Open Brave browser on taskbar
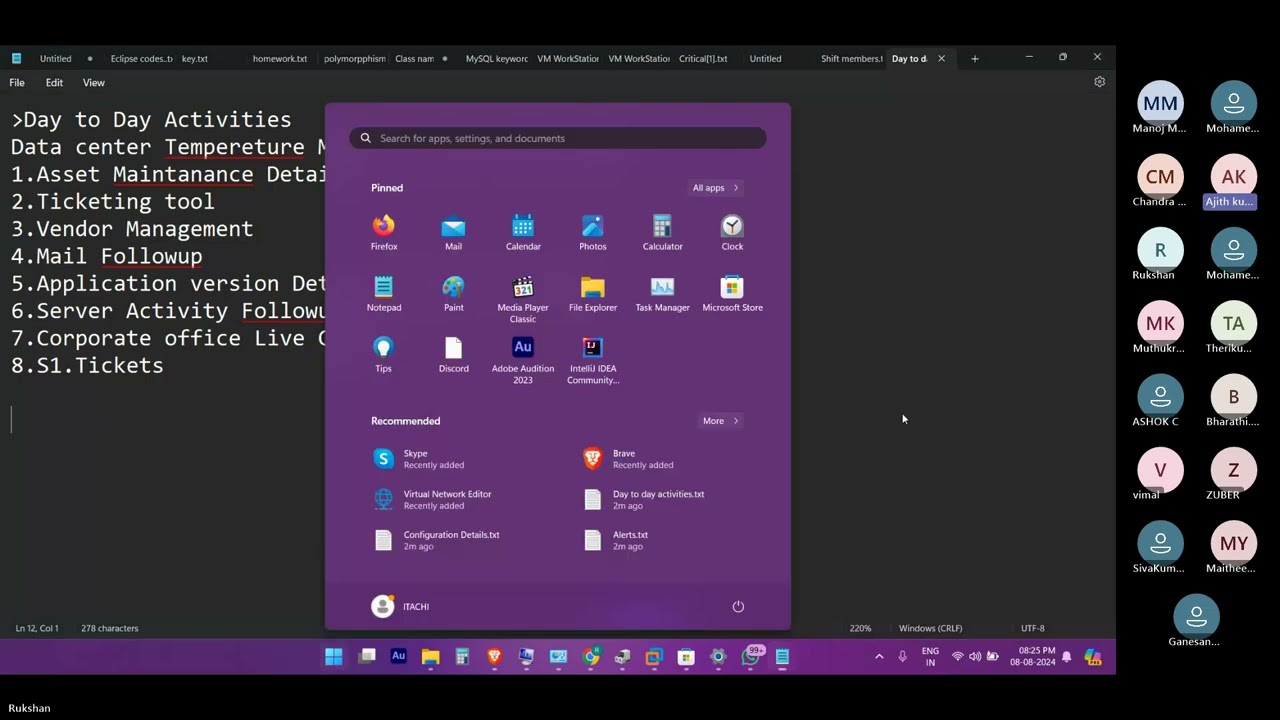 tap(494, 657)
